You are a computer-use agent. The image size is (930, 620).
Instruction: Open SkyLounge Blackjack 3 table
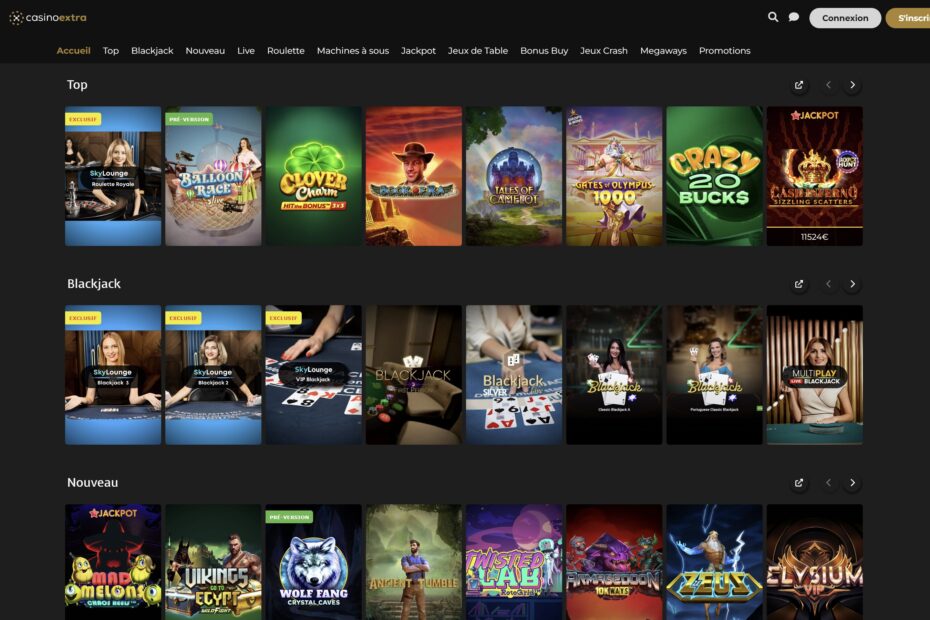pos(113,375)
